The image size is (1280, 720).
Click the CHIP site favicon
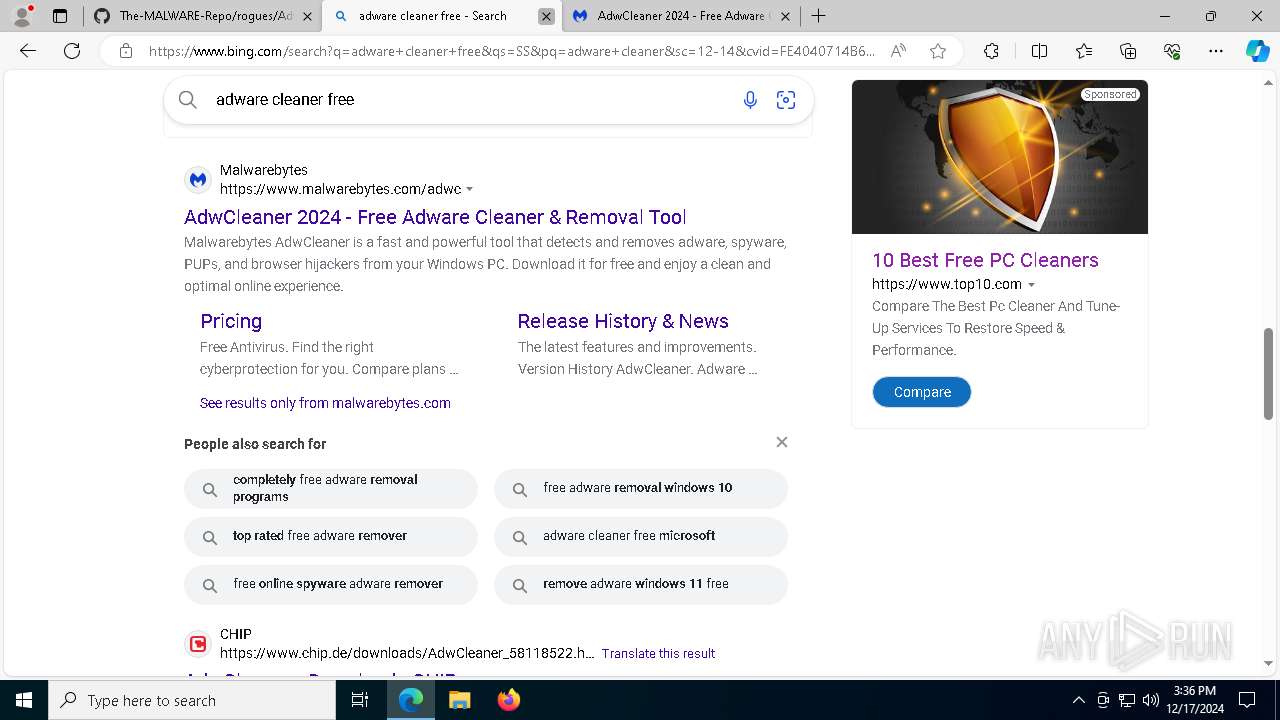coord(198,644)
